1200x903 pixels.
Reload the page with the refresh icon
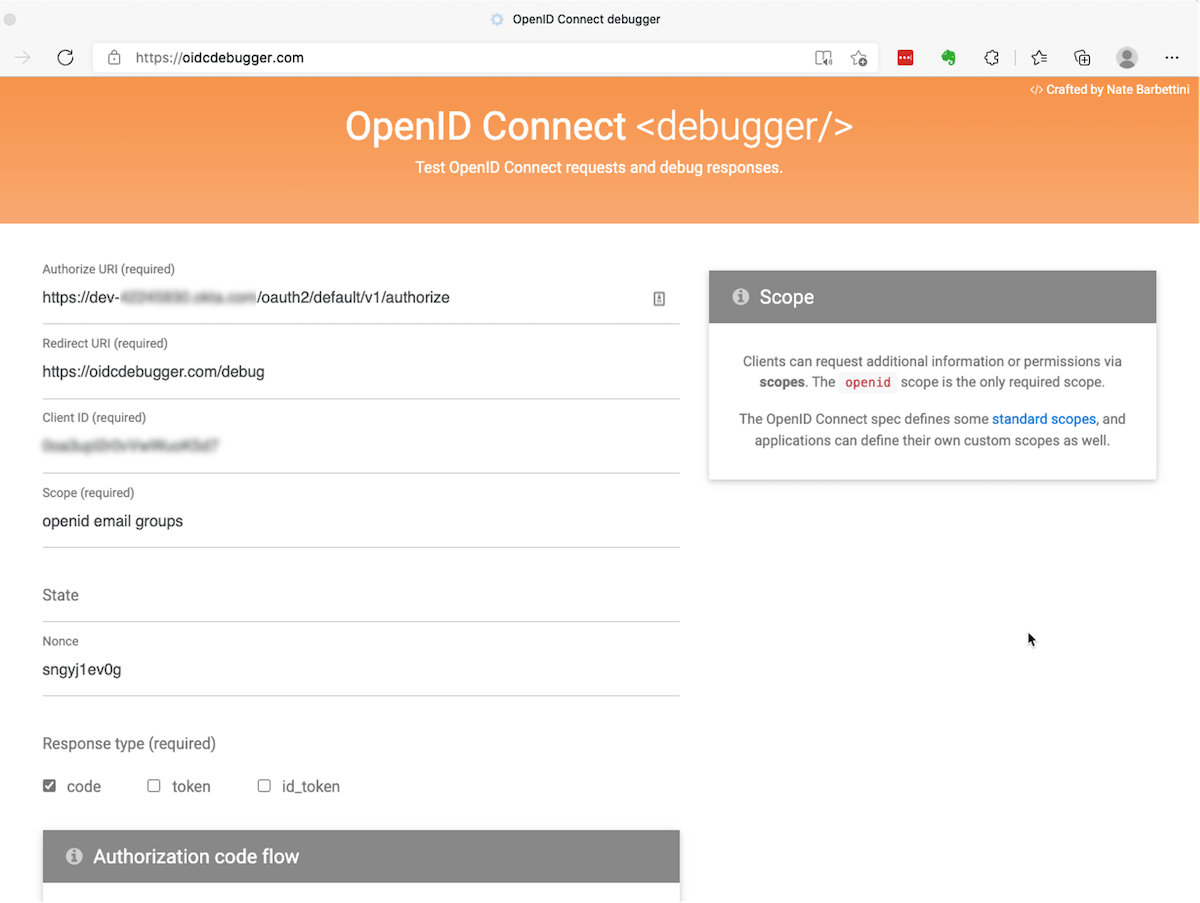[x=66, y=58]
